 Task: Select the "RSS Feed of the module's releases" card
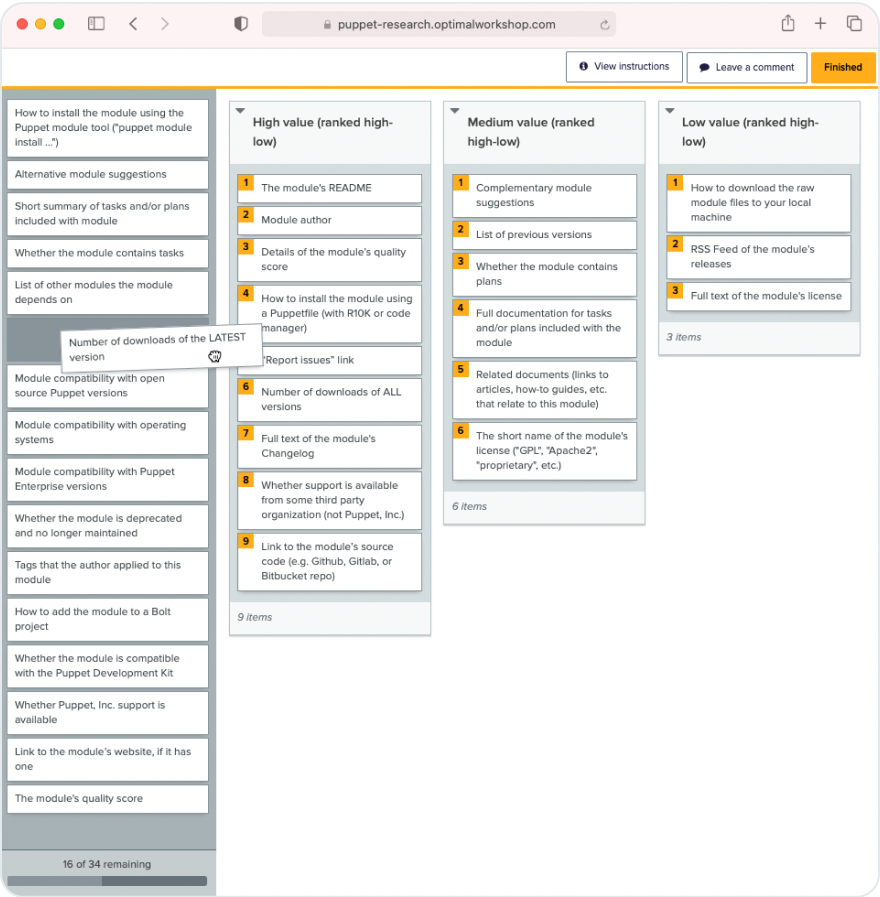(759, 257)
